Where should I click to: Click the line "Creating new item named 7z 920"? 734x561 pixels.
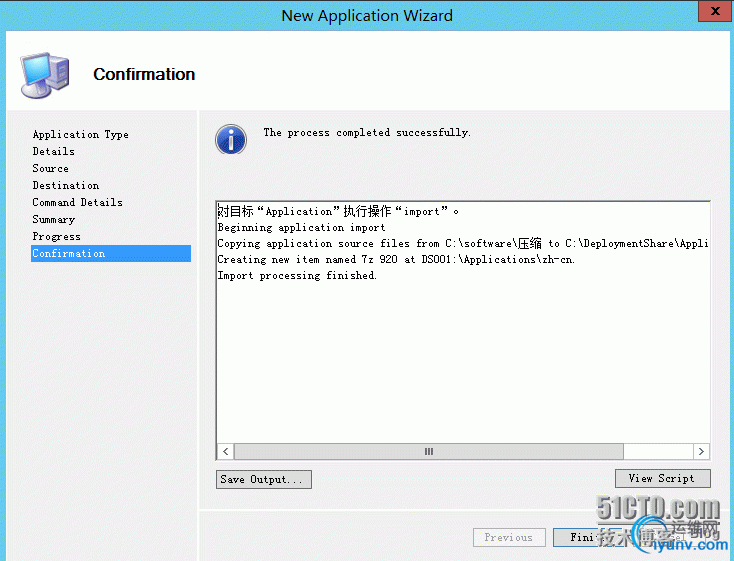tap(396, 259)
